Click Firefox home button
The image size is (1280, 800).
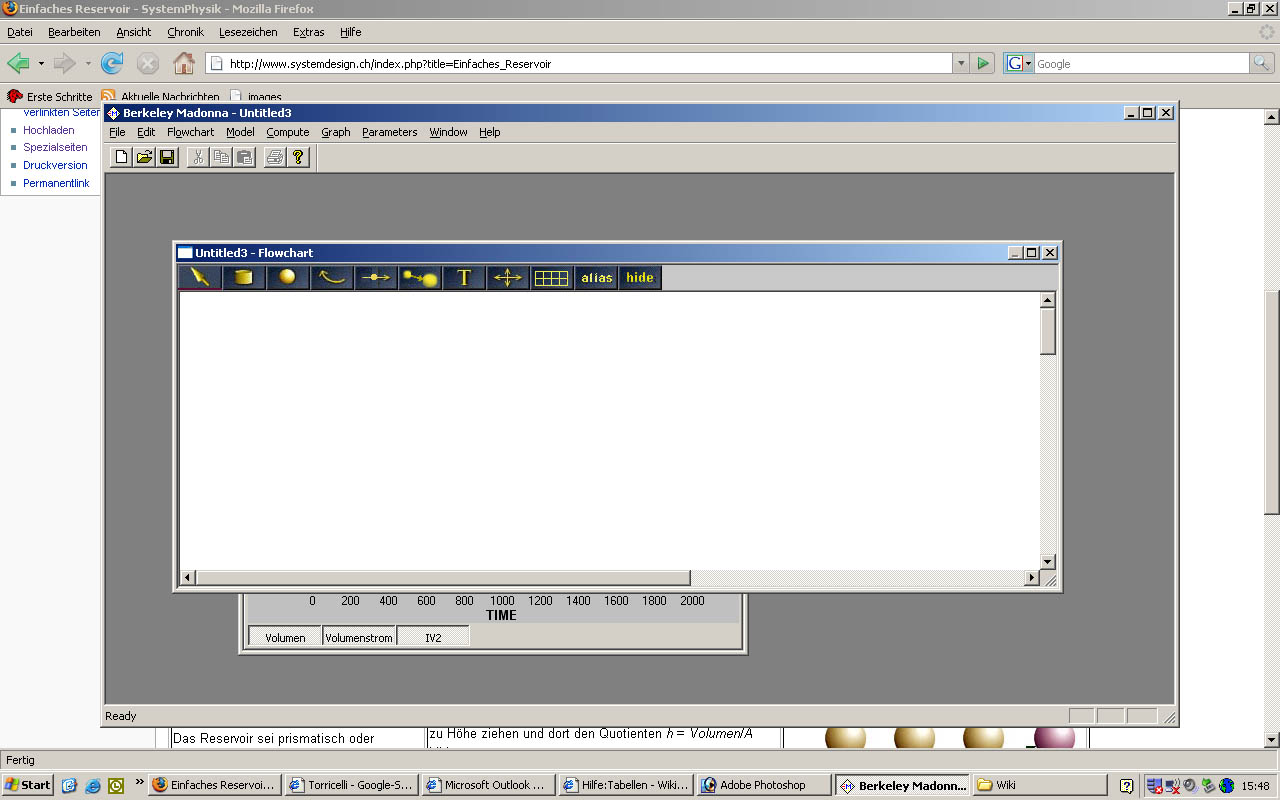click(184, 63)
